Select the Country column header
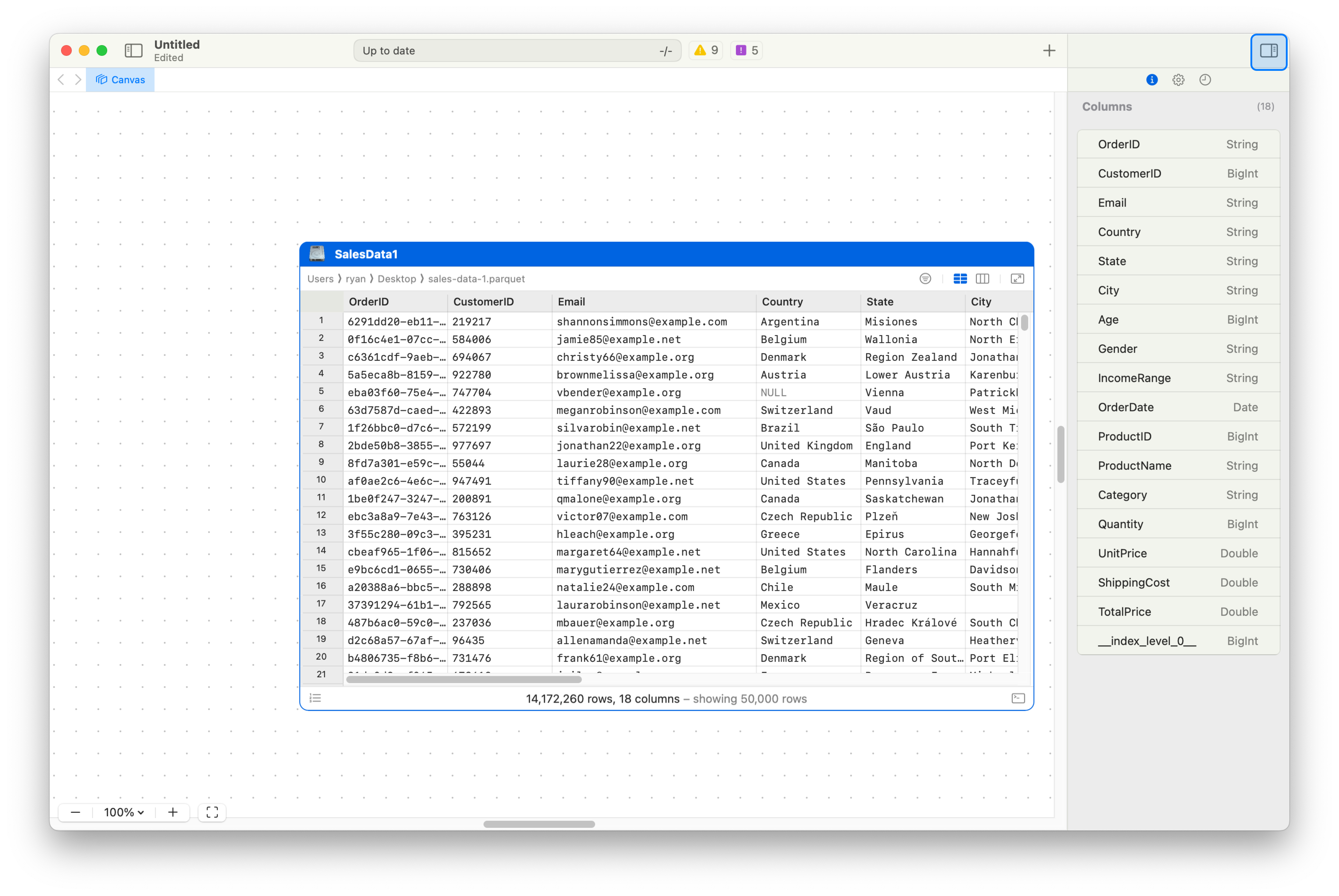The image size is (1339, 896). pos(808,301)
